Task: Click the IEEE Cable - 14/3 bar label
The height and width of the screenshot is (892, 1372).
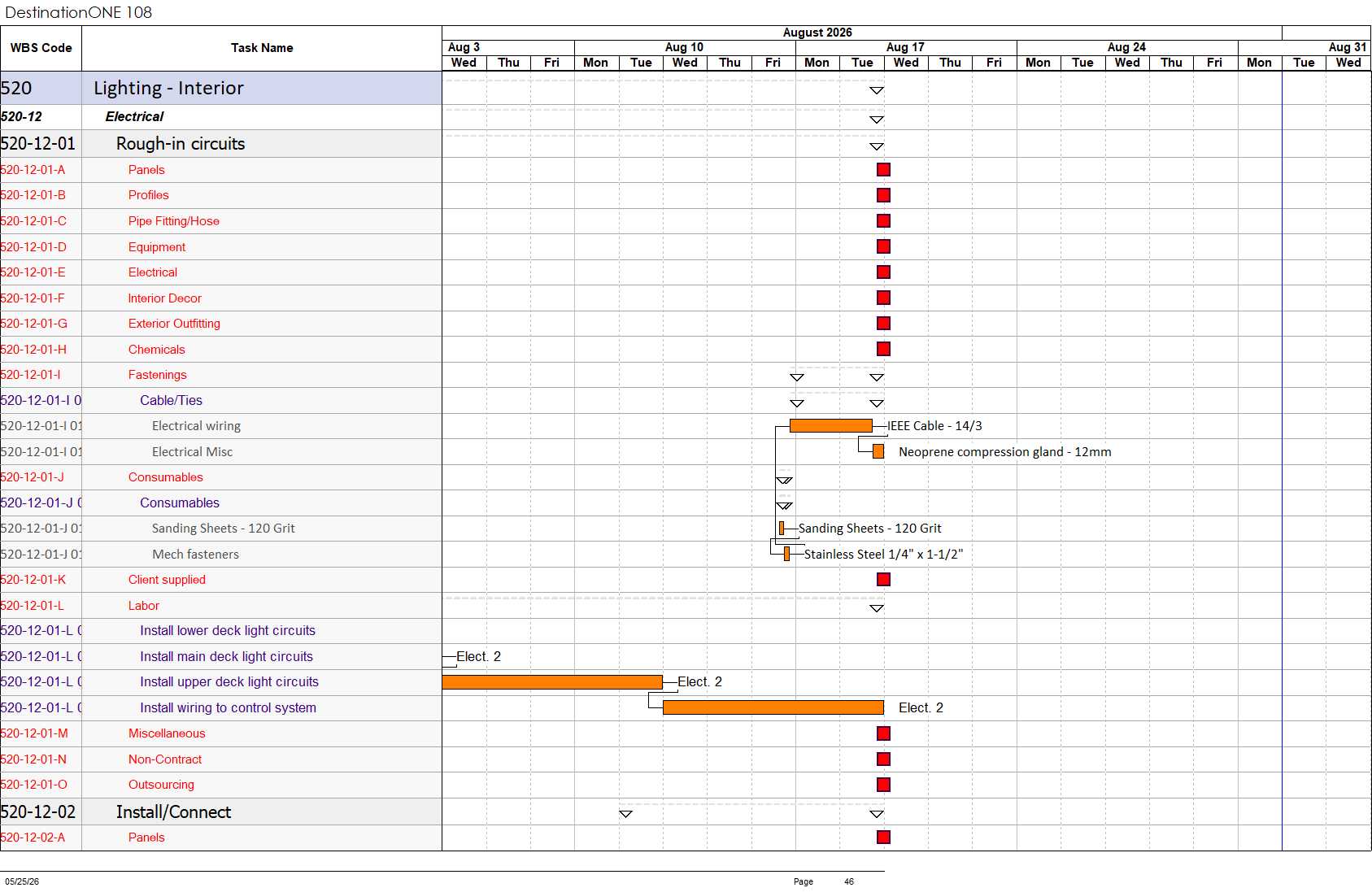Action: (x=934, y=426)
